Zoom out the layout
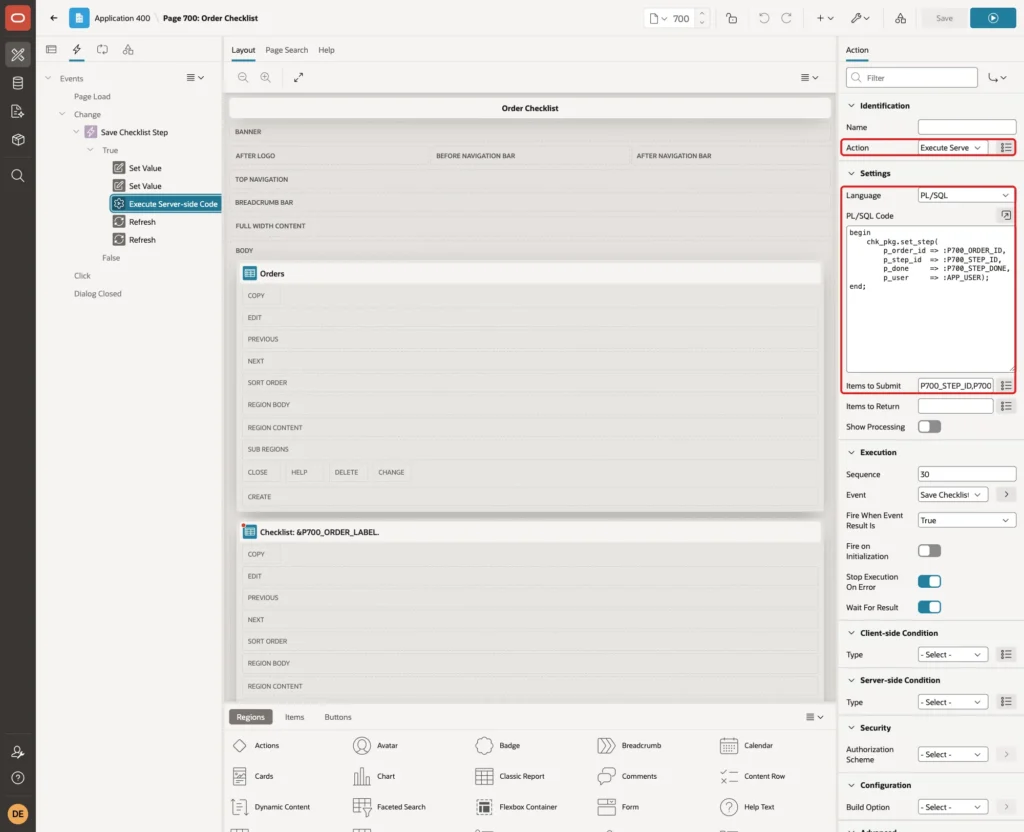Screen dimensions: 1024x832 (243, 78)
